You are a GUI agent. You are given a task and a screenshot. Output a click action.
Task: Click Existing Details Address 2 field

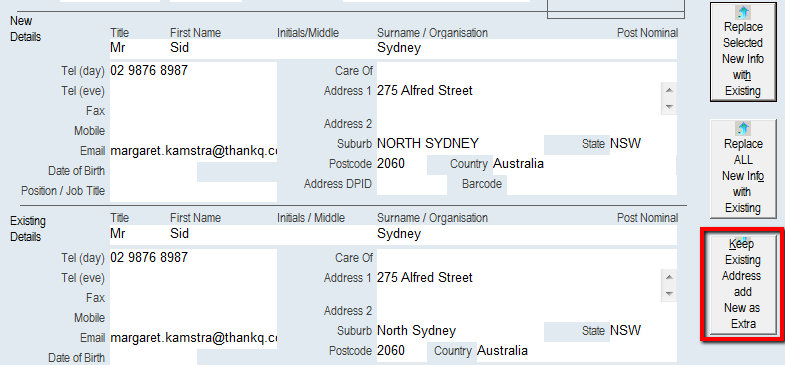click(527, 311)
